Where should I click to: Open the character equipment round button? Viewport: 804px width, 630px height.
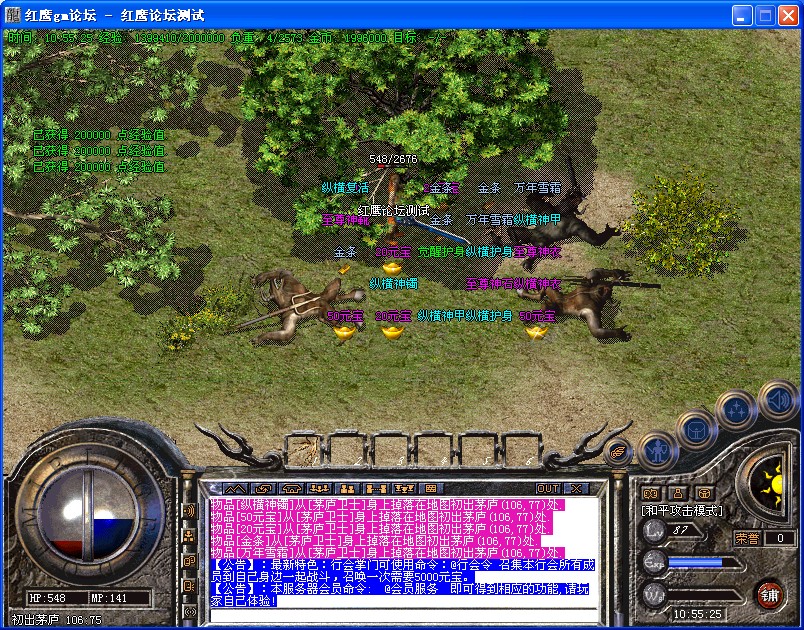(x=657, y=451)
